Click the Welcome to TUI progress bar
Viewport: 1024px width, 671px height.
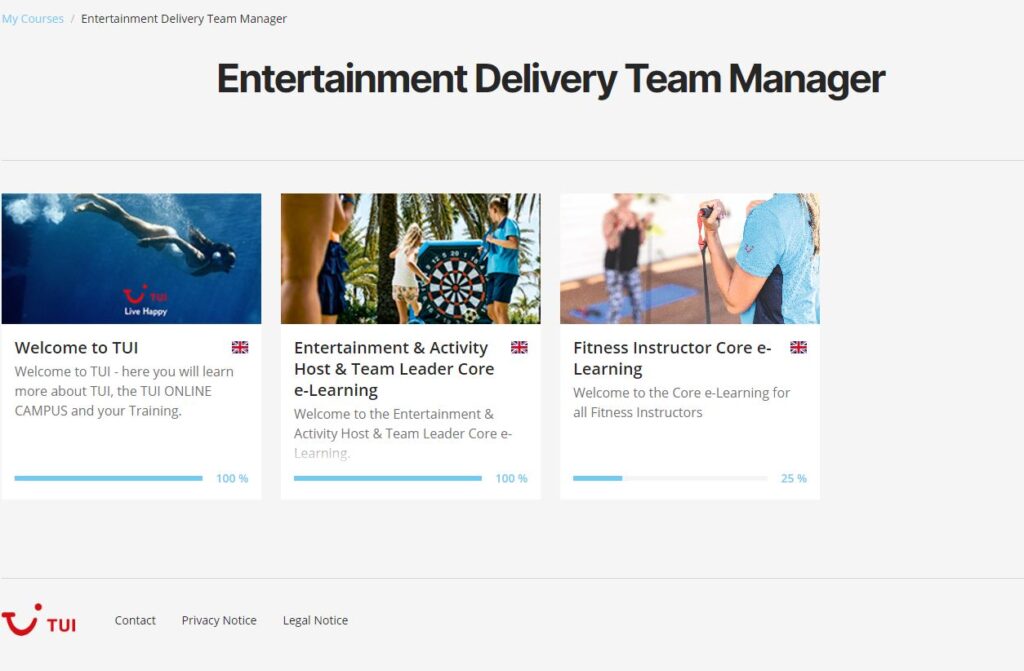click(x=108, y=478)
